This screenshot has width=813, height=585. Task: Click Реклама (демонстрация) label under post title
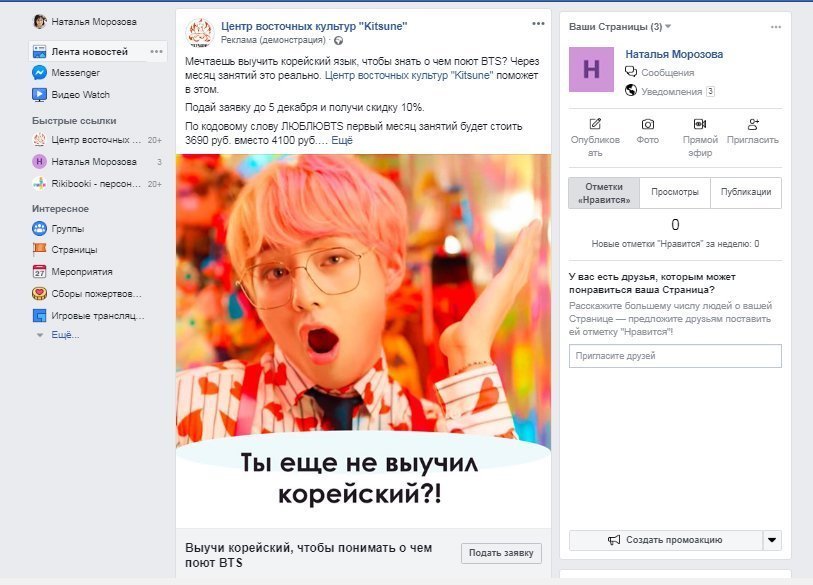pos(273,40)
